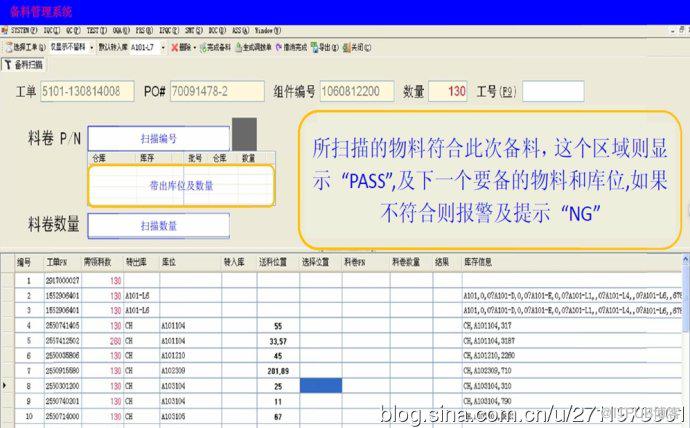The image size is (690, 428).
Task: Select cell 2917000027 in row 1
Action: tap(62, 281)
